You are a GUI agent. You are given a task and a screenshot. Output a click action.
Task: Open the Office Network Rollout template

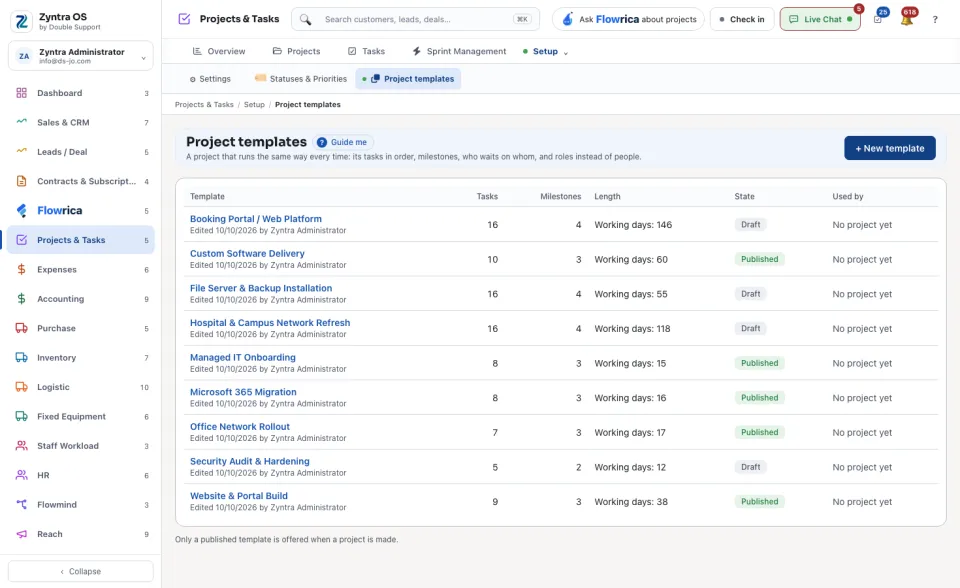tap(239, 426)
